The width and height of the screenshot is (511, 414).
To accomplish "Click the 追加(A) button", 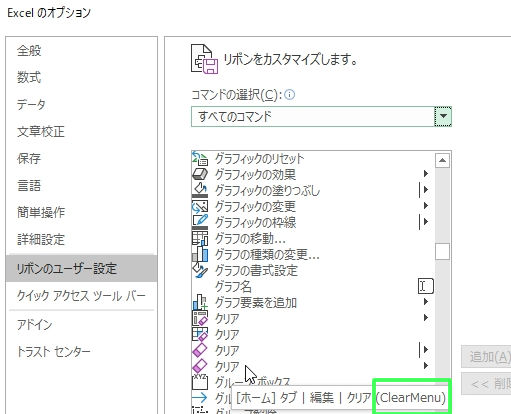I will pyautogui.click(x=487, y=357).
